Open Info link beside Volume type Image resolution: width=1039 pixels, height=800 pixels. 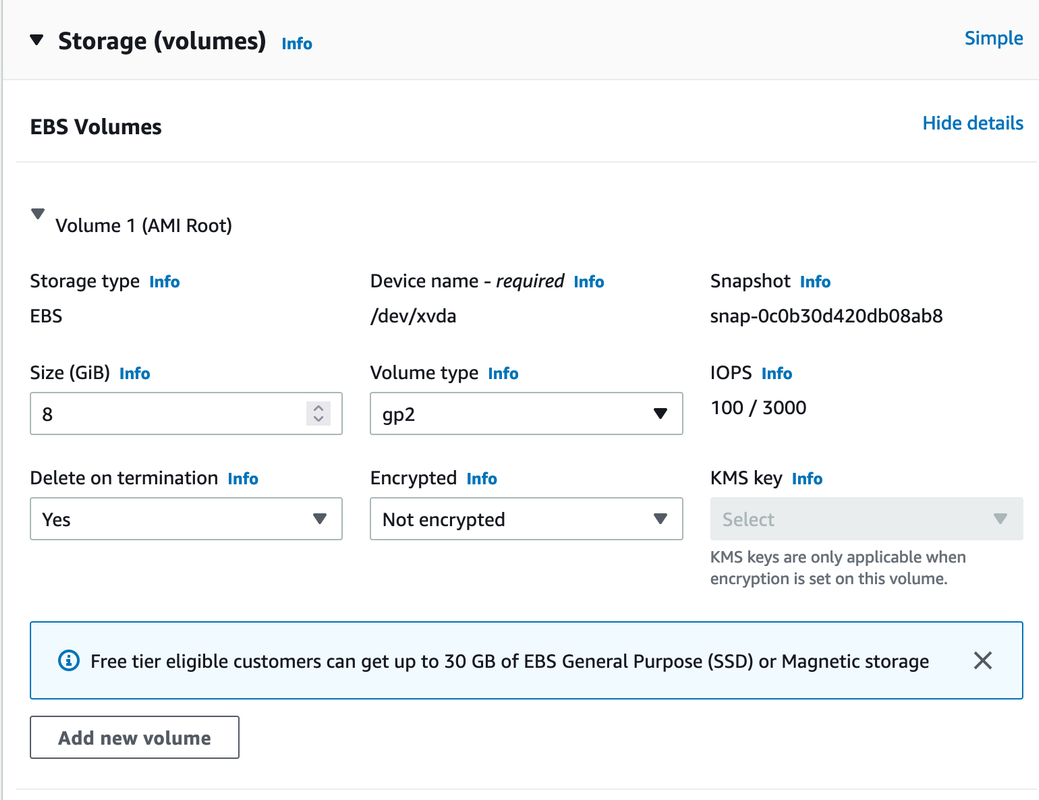pyautogui.click(x=503, y=374)
